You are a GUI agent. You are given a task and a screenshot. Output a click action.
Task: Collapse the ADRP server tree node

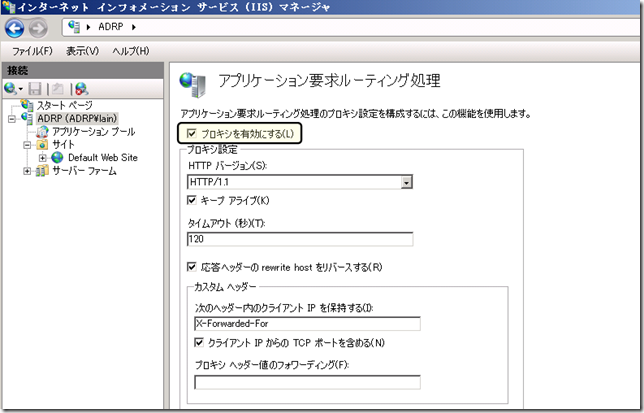[x=12, y=119]
